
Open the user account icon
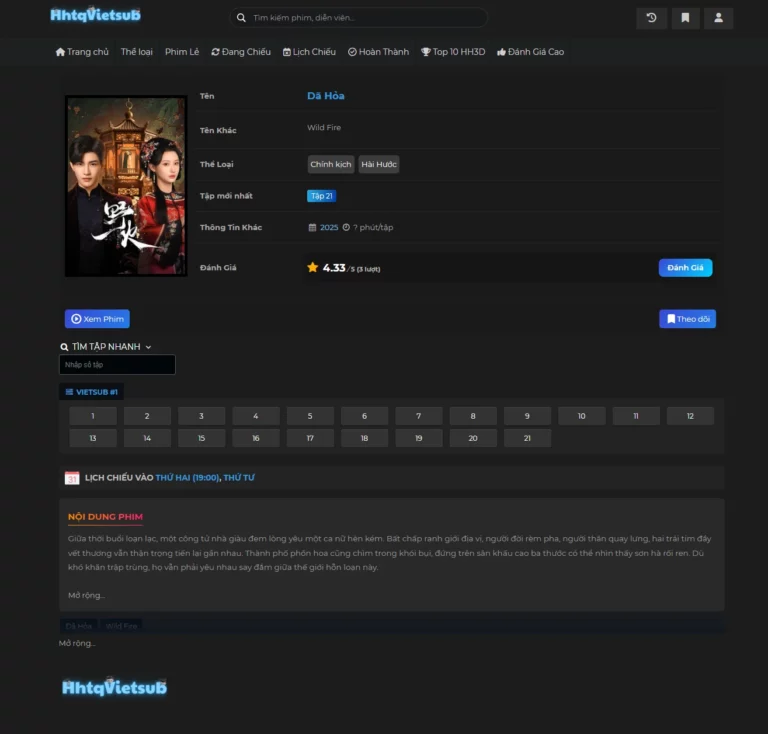click(718, 18)
